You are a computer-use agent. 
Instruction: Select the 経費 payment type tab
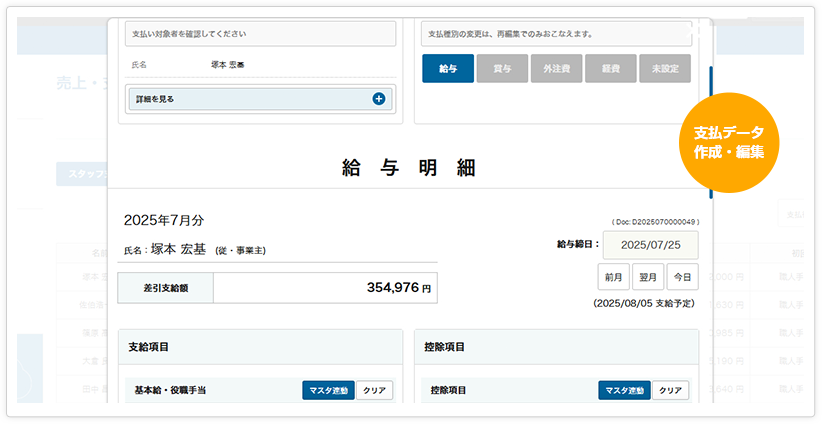pos(611,69)
